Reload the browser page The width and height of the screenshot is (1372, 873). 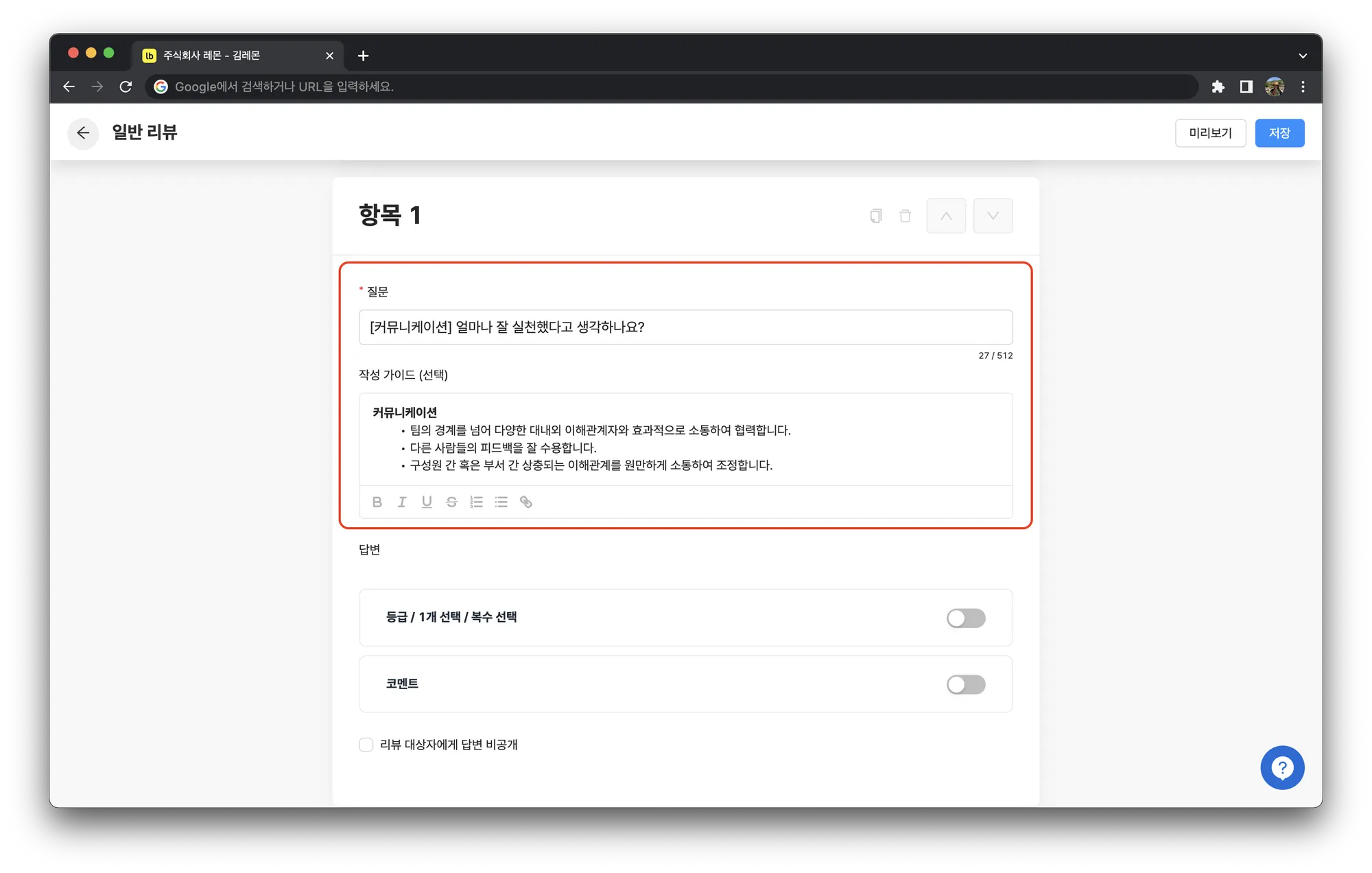pos(126,86)
